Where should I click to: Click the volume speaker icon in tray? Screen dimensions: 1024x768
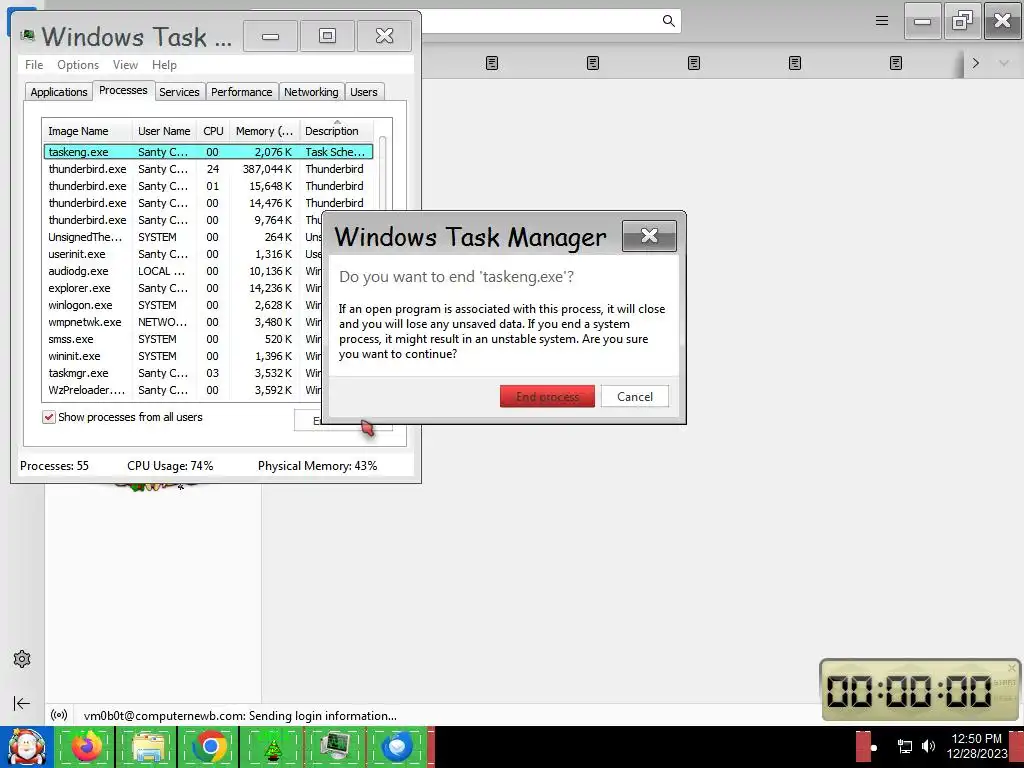pos(928,746)
